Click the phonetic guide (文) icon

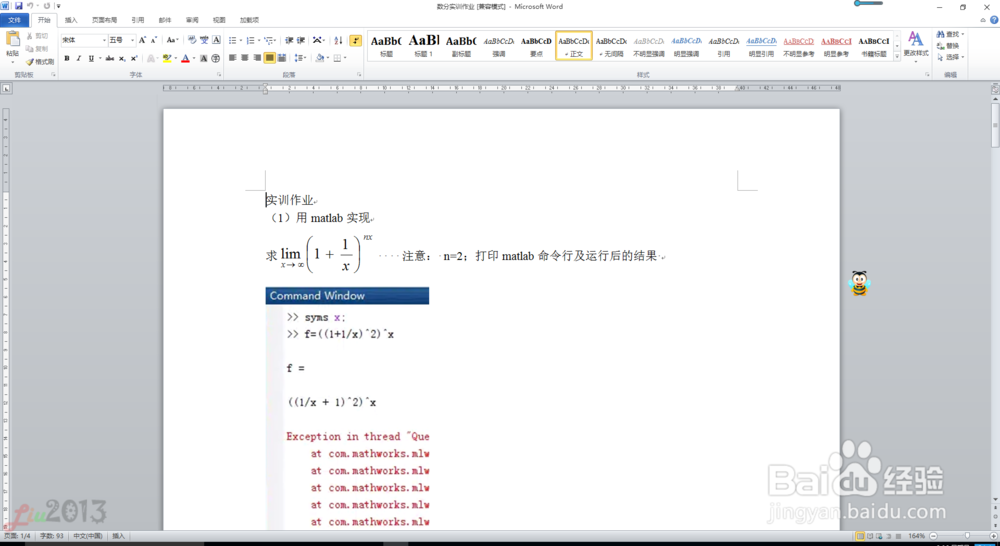pyautogui.click(x=204, y=40)
